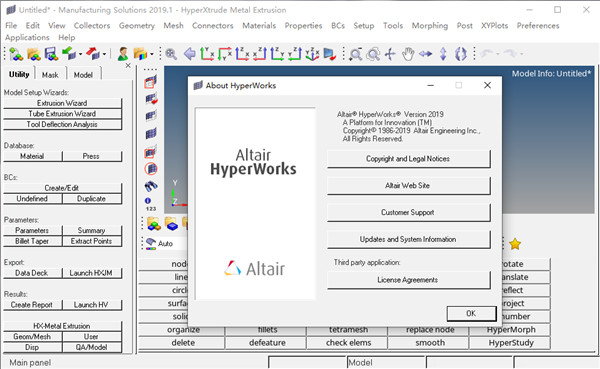Expand the Import icon dropdown arrow
The image size is (600, 369).
(80, 54)
